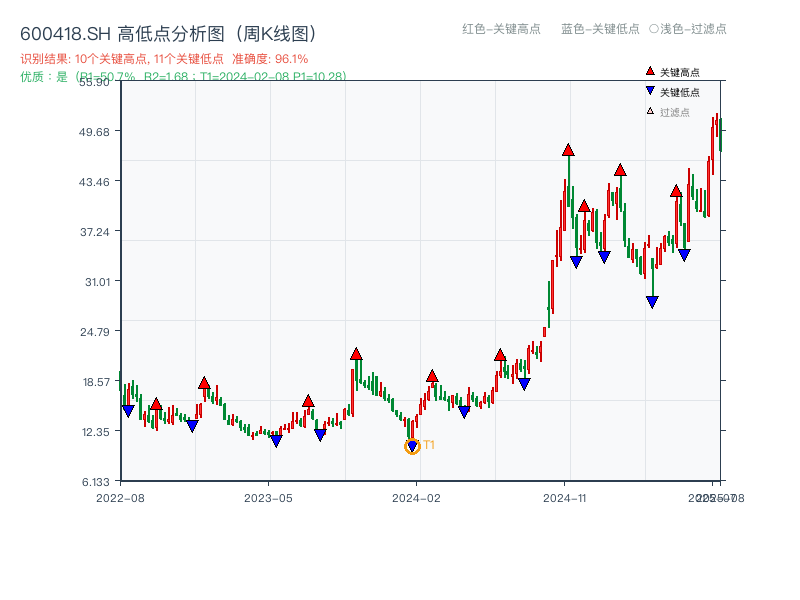Image resolution: width=800 pixels, height=600 pixels.
Task: Click the green 优质：是 summary line
Action: click(183, 77)
